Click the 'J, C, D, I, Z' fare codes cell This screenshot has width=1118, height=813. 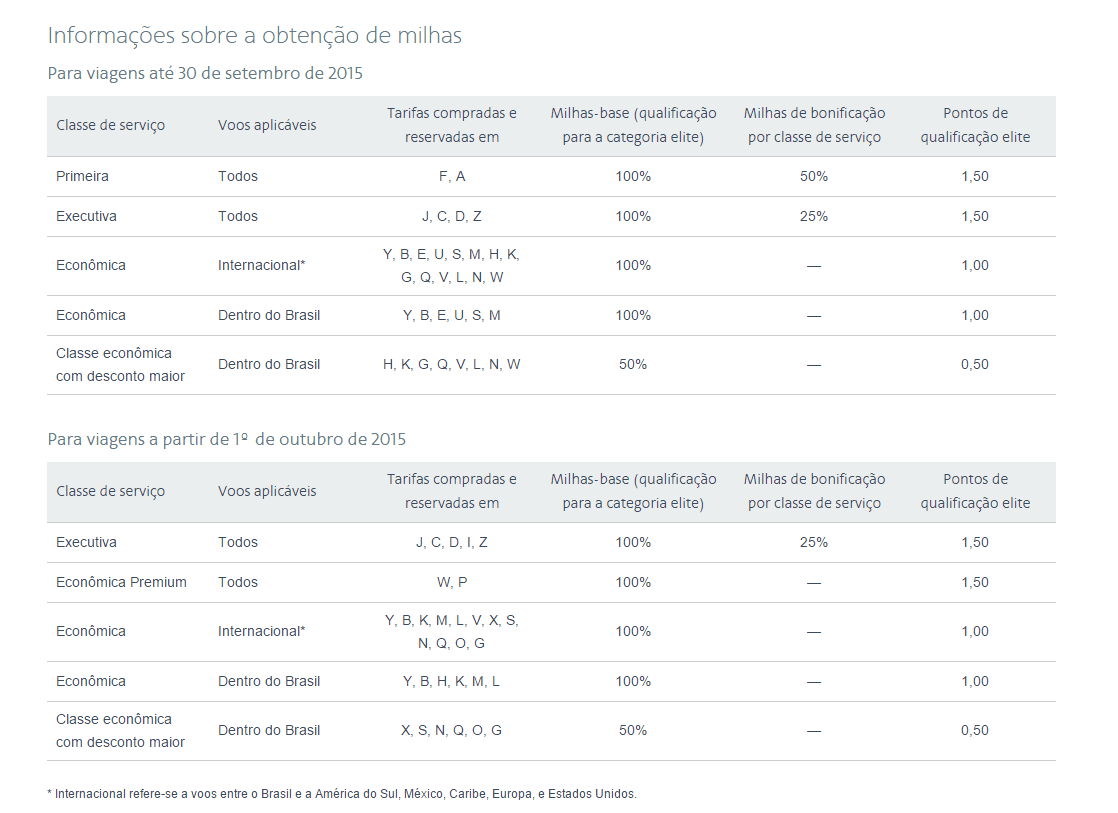(x=452, y=542)
